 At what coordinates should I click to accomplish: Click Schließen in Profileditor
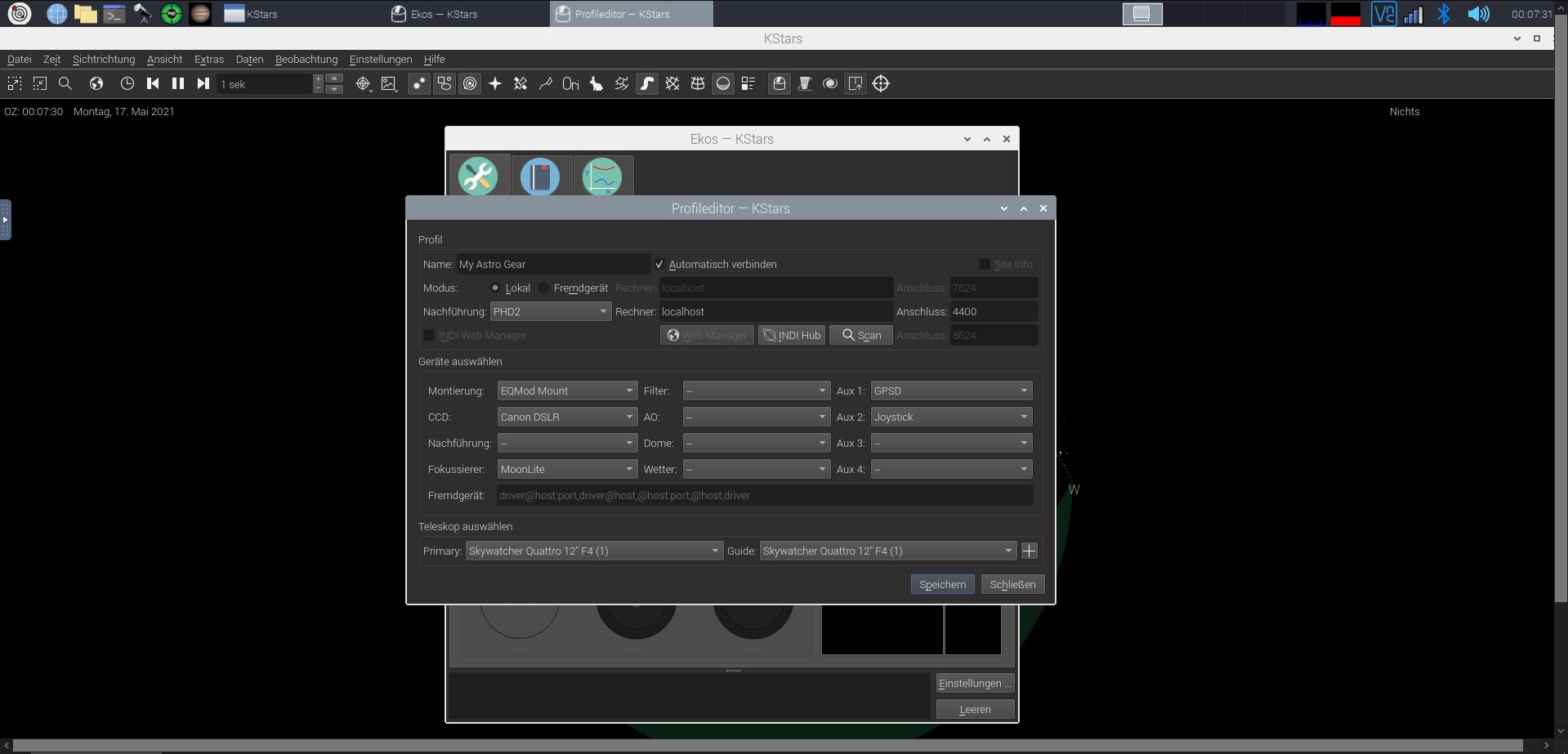click(1012, 584)
